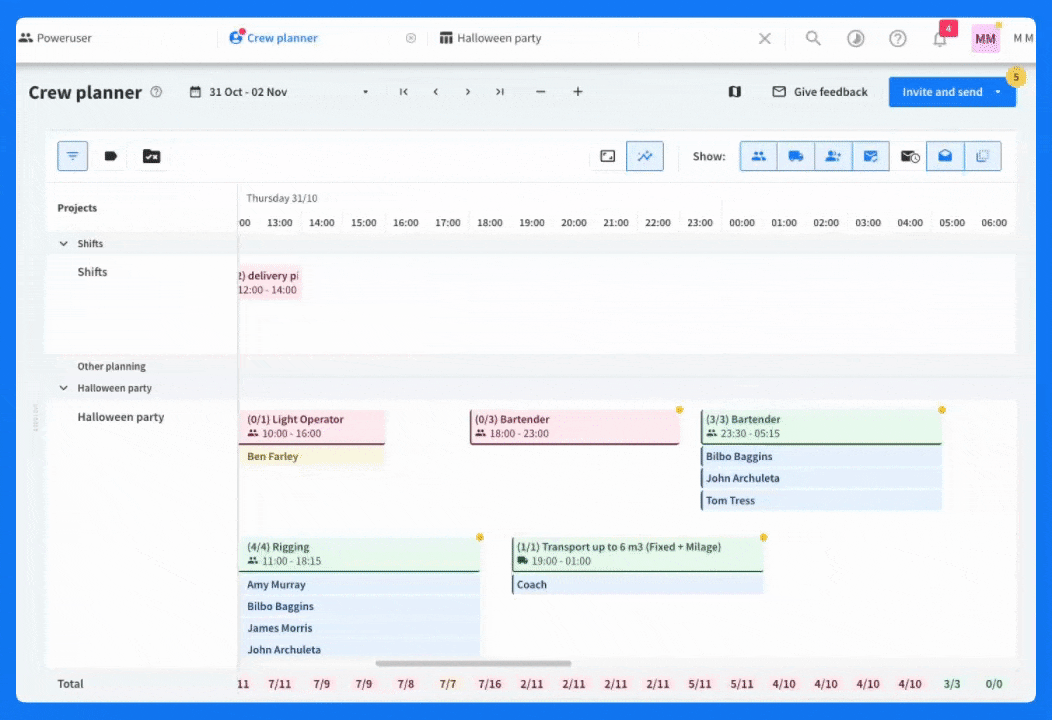Screen dimensions: 1052x720
Task: Open the Light Operator function block
Action: click(x=312, y=427)
